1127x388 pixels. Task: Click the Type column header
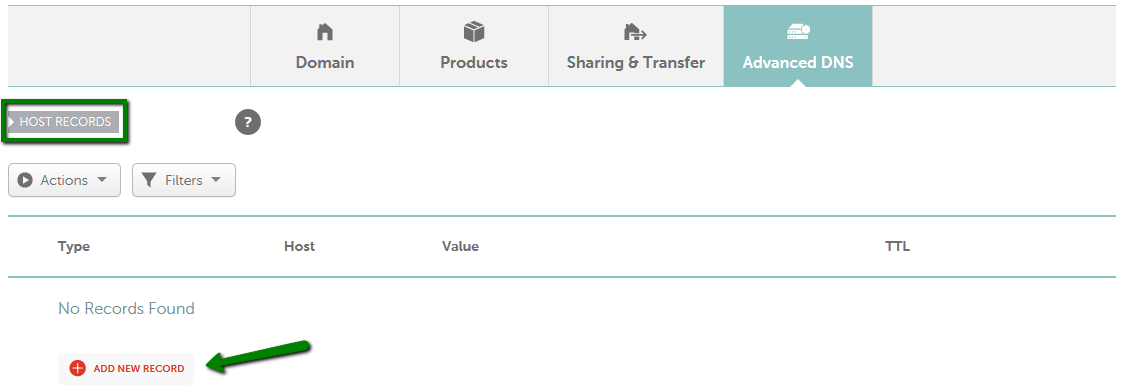click(74, 246)
